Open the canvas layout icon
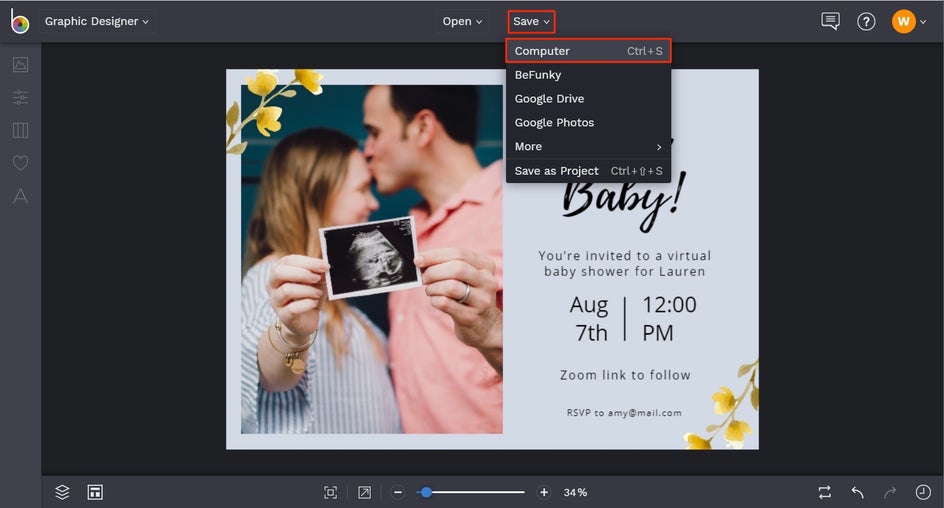Image resolution: width=944 pixels, height=508 pixels. pos(95,492)
